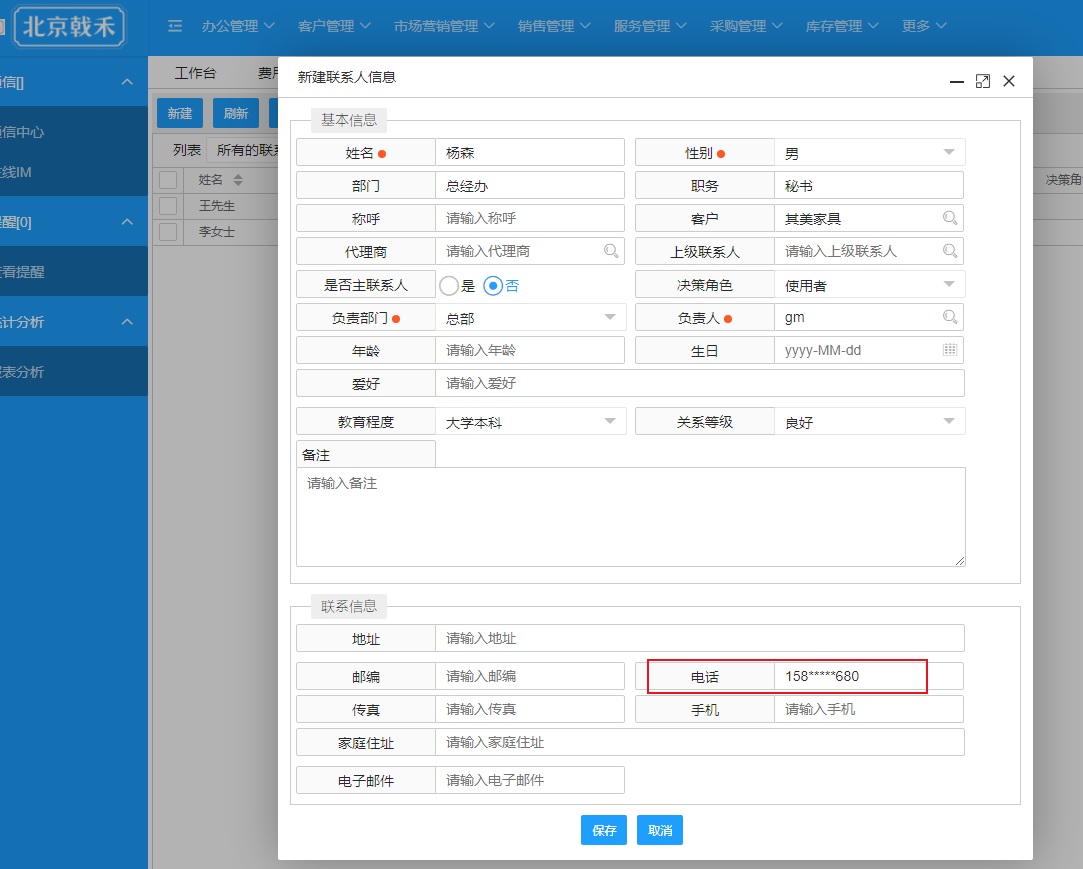Click the 备注 textarea
Image resolution: width=1083 pixels, height=869 pixels.
pos(631,517)
